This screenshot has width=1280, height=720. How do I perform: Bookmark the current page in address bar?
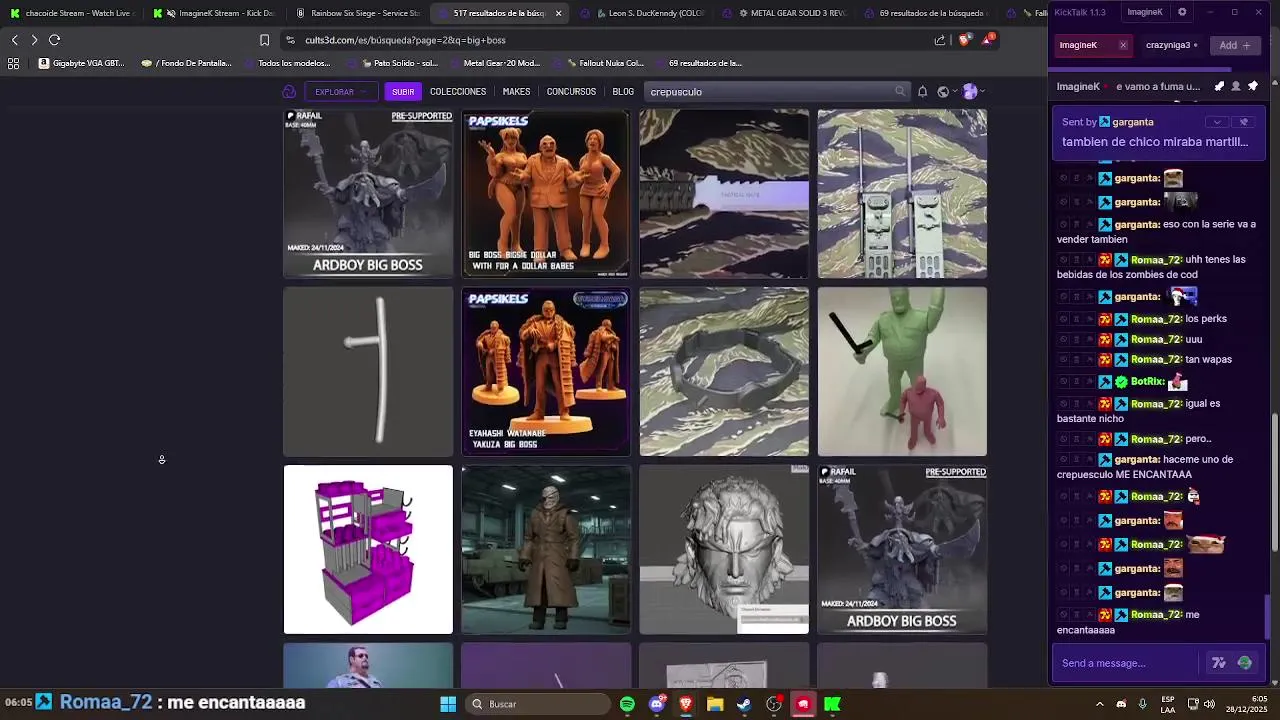coord(264,40)
